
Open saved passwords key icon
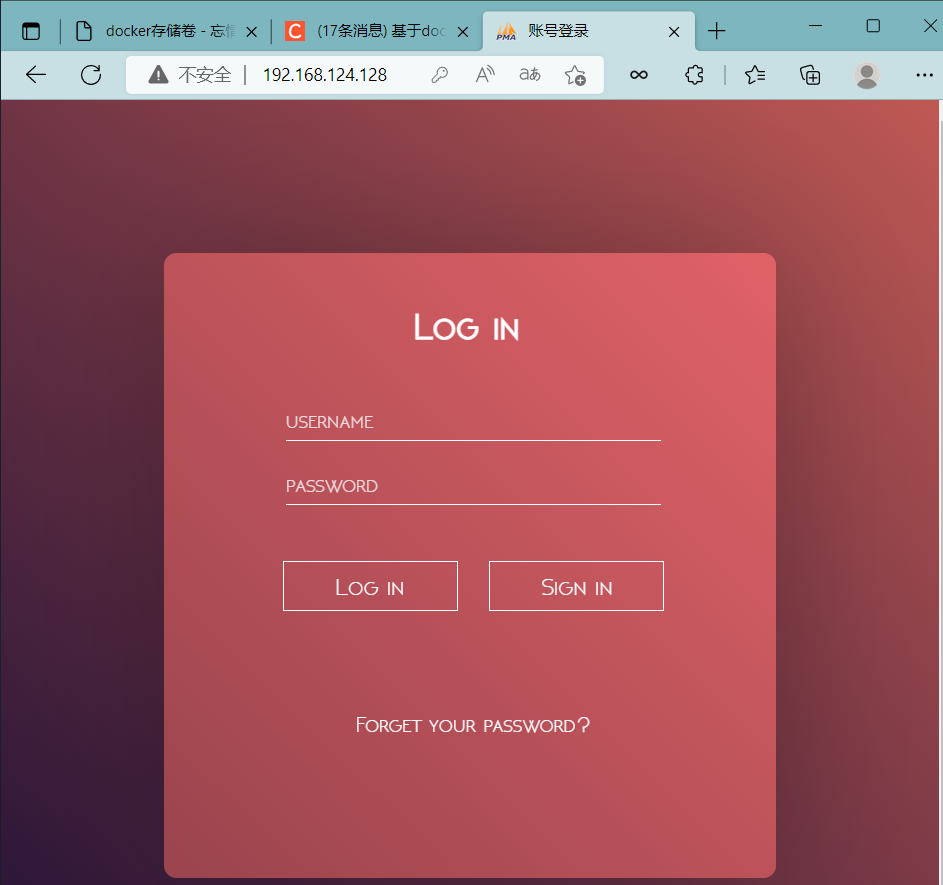pos(440,75)
